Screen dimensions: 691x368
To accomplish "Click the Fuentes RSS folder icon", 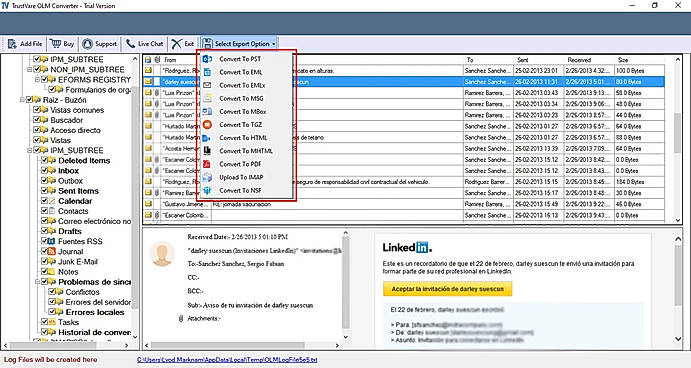I will pos(52,241).
